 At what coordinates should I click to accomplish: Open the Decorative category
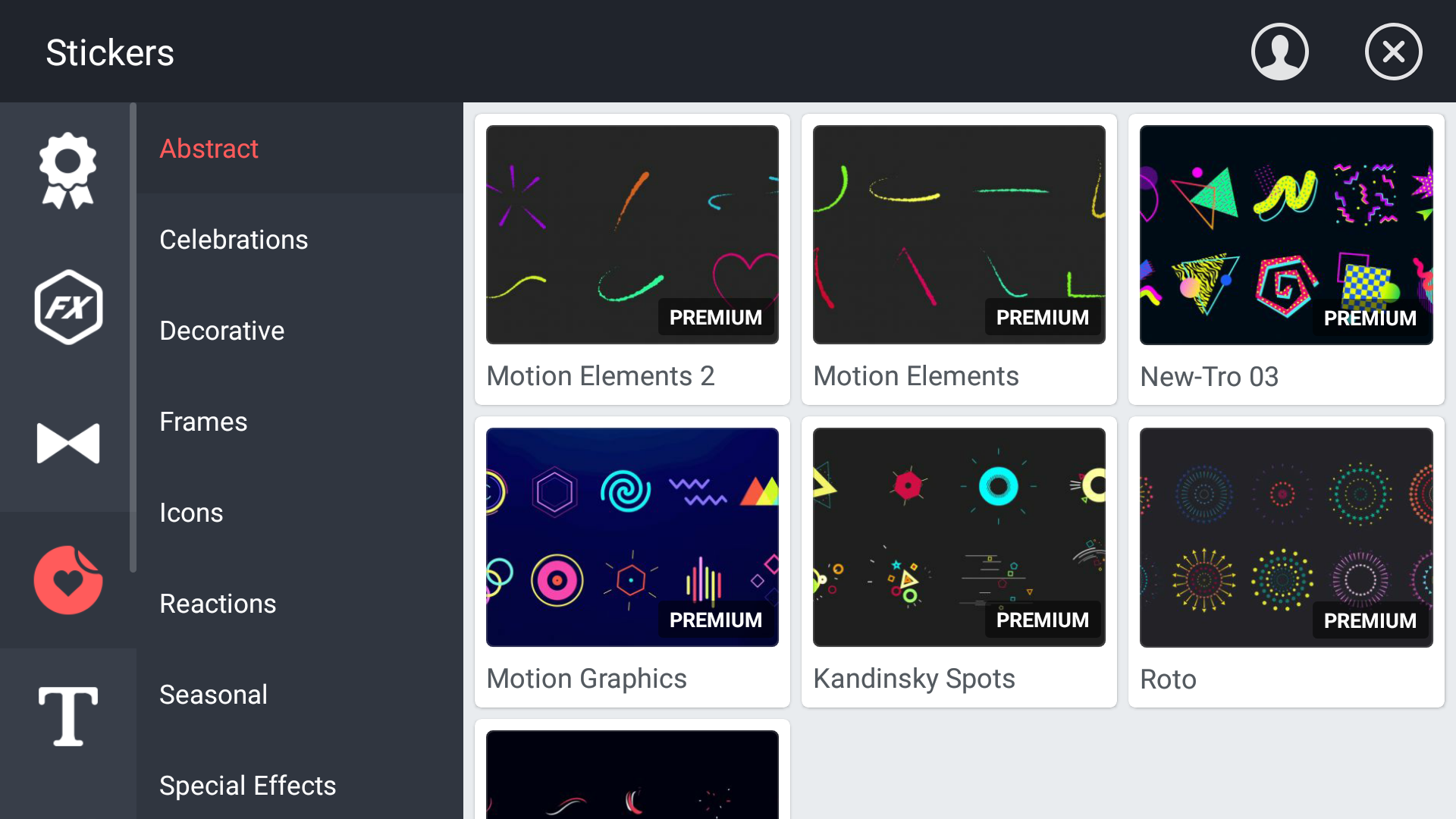click(x=221, y=330)
